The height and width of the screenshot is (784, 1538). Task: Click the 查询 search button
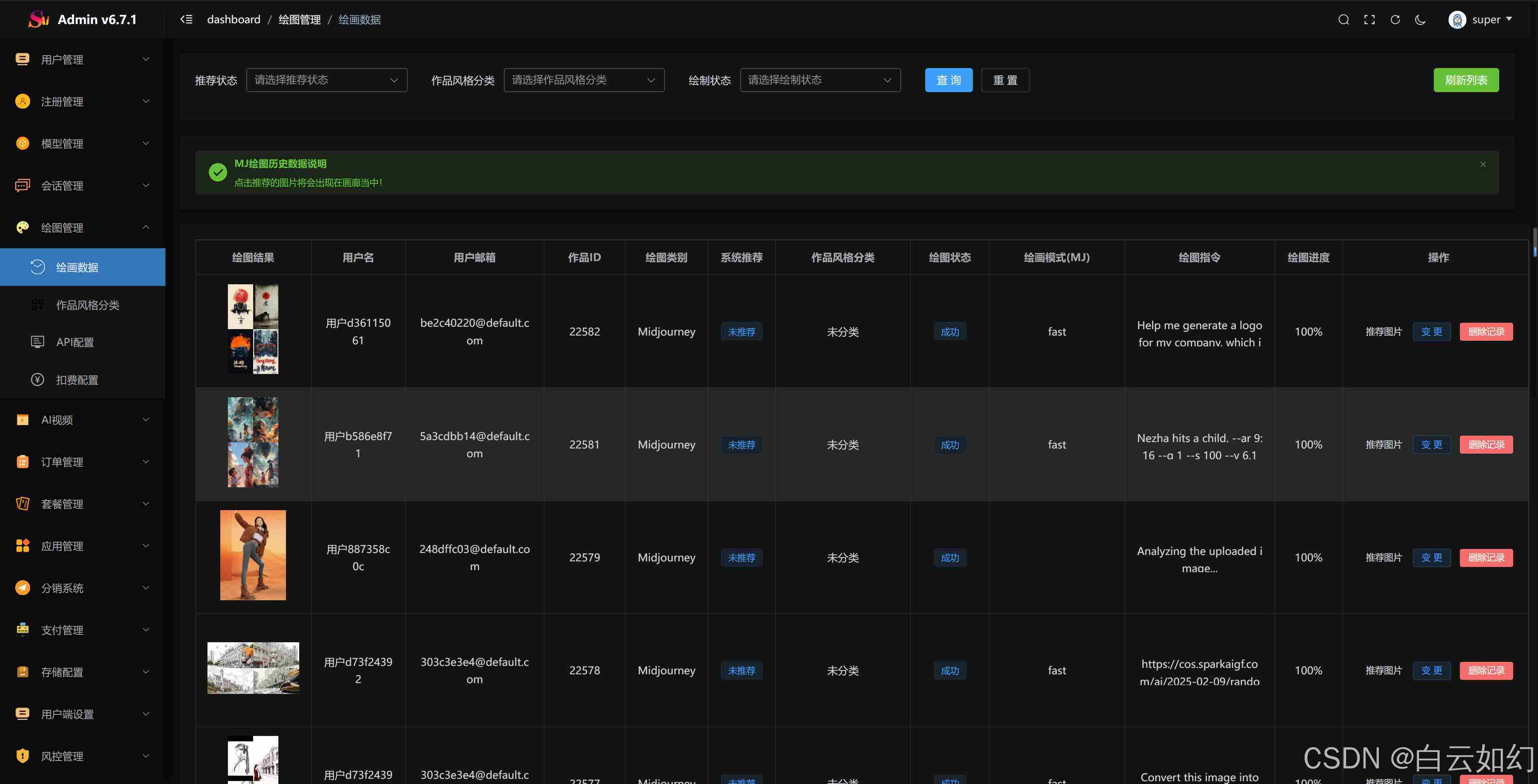pos(948,80)
